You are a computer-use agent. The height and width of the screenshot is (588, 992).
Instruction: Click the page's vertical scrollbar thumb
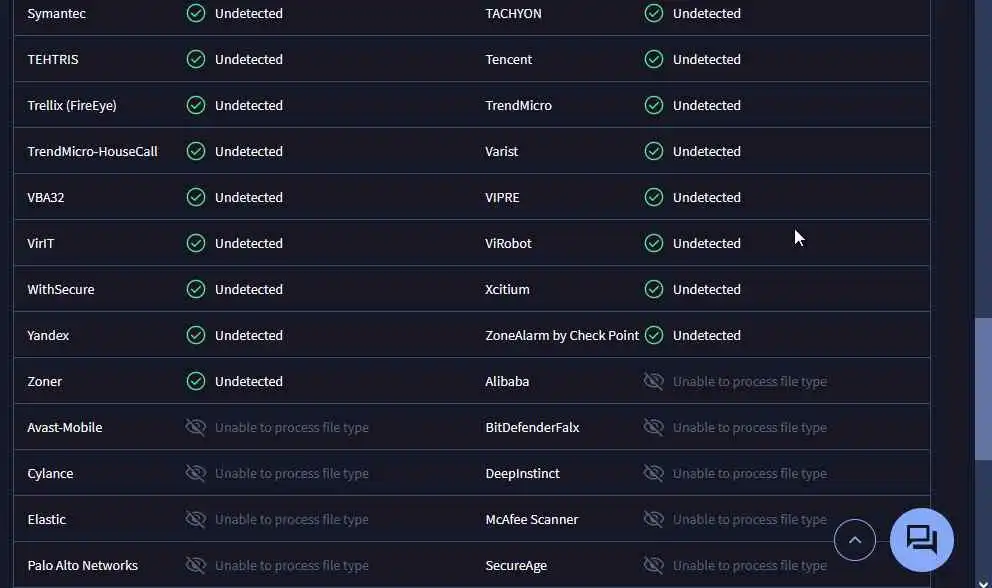coord(983,388)
